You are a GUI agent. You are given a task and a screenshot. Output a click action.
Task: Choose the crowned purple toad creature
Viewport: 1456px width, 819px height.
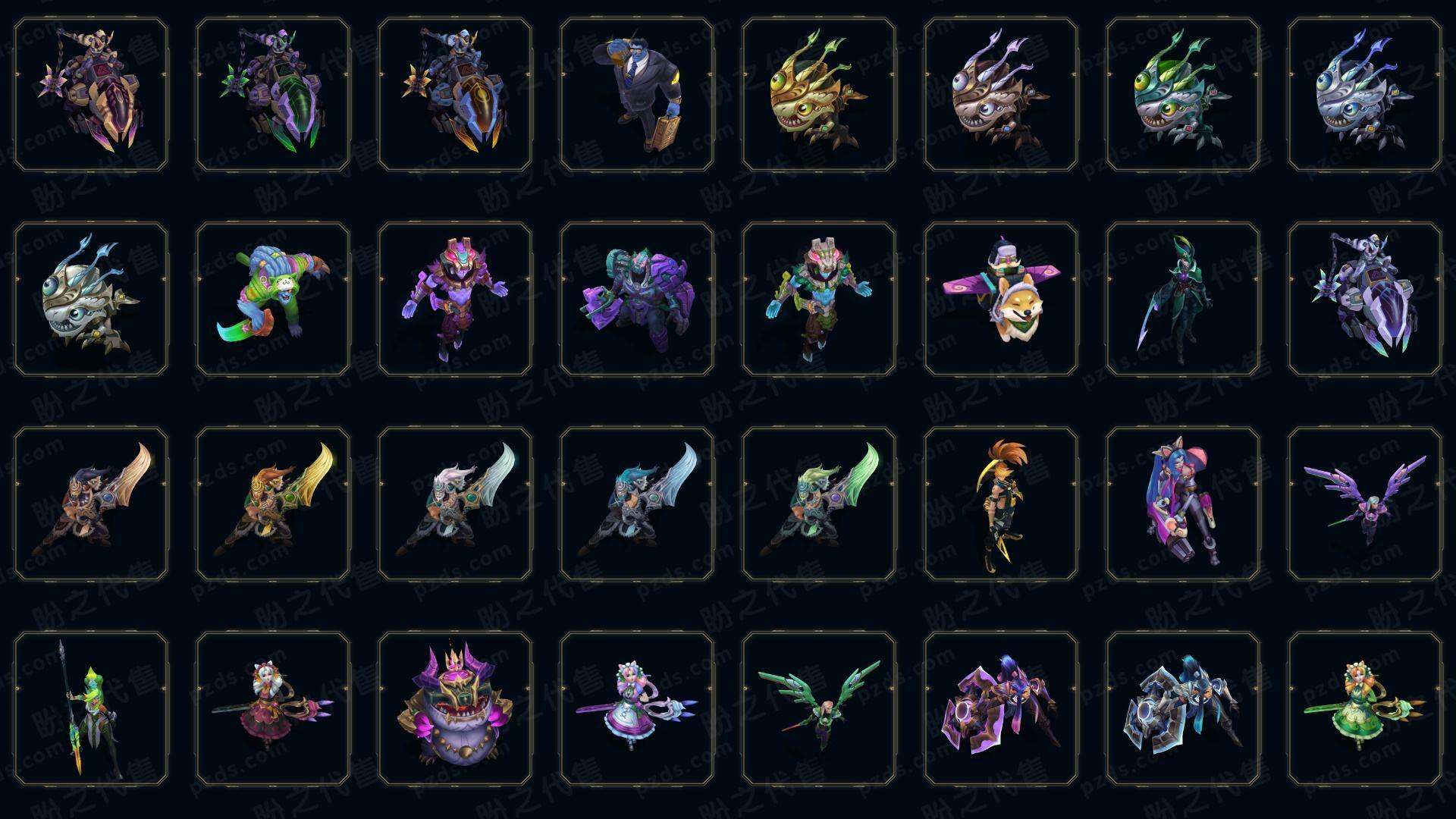tap(455, 708)
